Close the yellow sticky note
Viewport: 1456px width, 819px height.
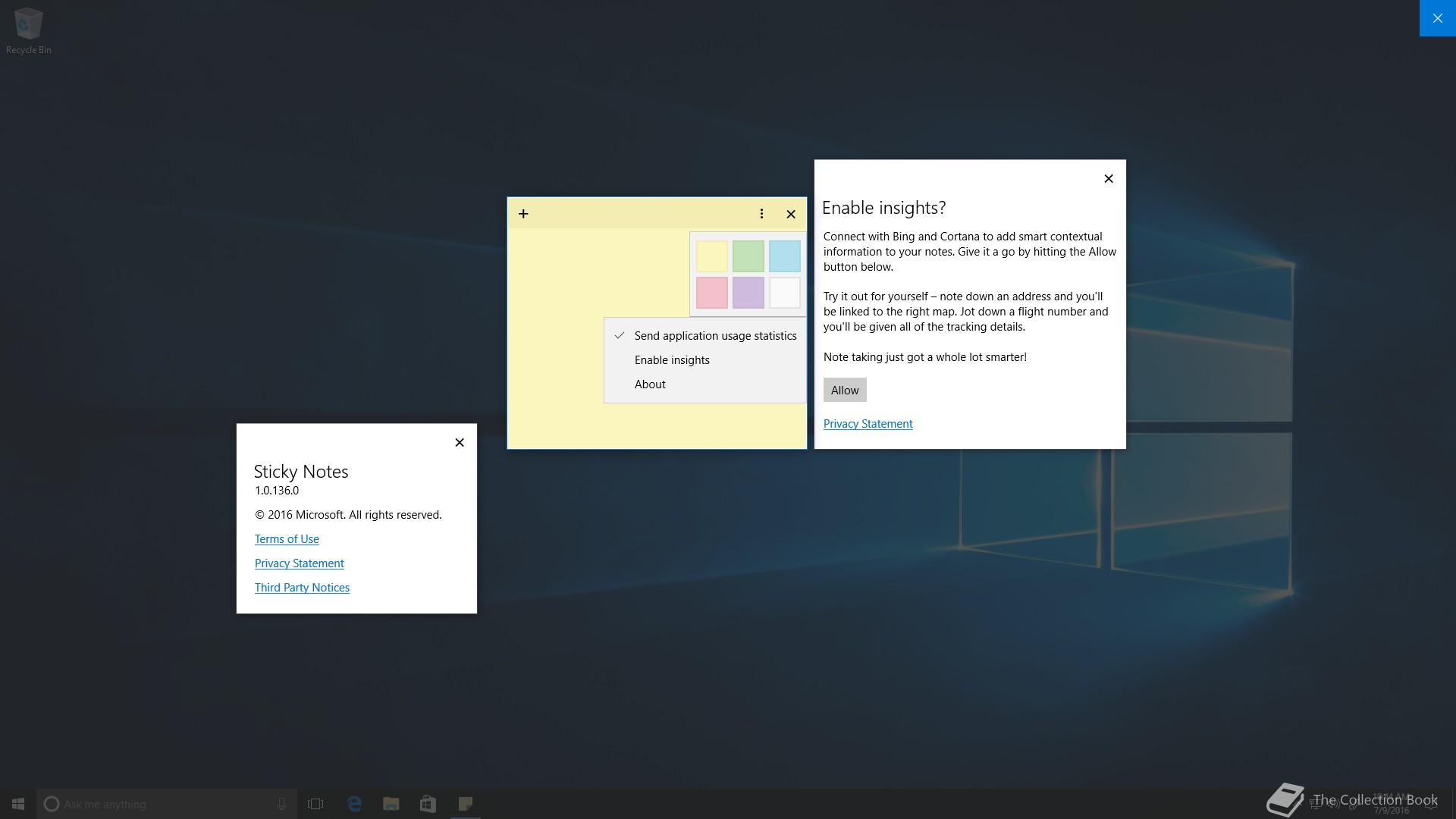(x=791, y=214)
